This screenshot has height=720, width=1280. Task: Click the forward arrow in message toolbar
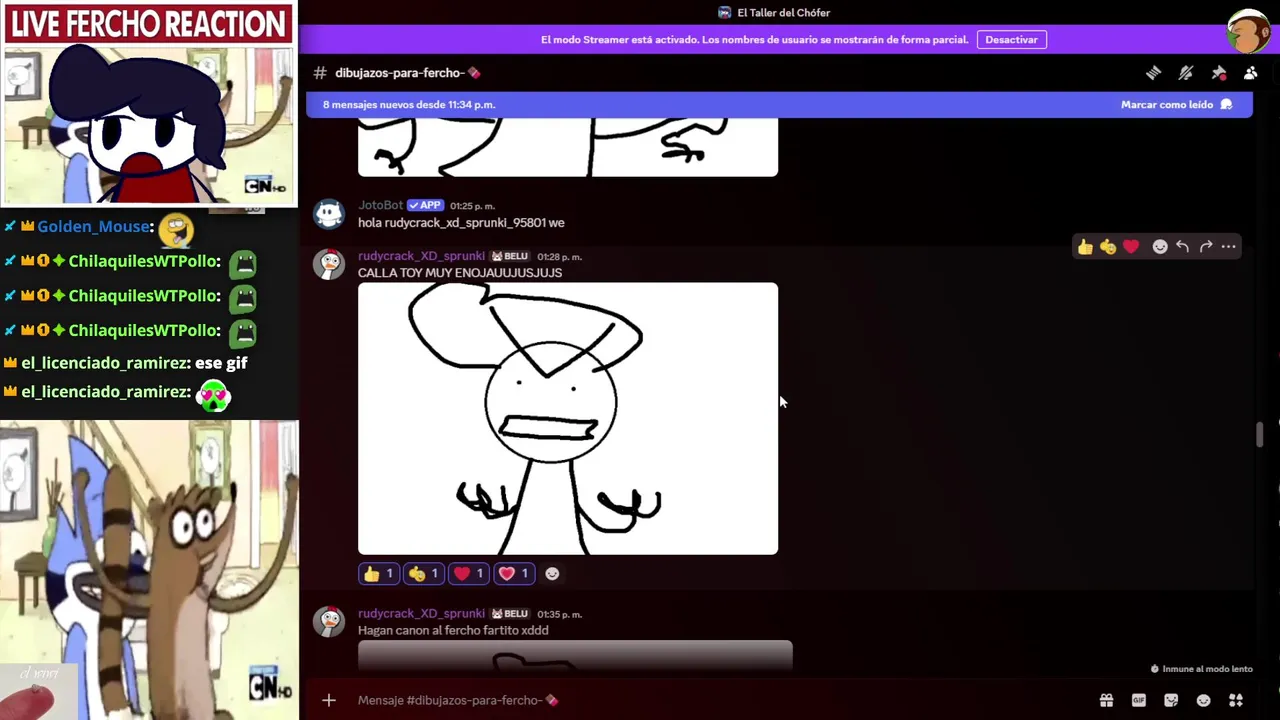(1206, 247)
